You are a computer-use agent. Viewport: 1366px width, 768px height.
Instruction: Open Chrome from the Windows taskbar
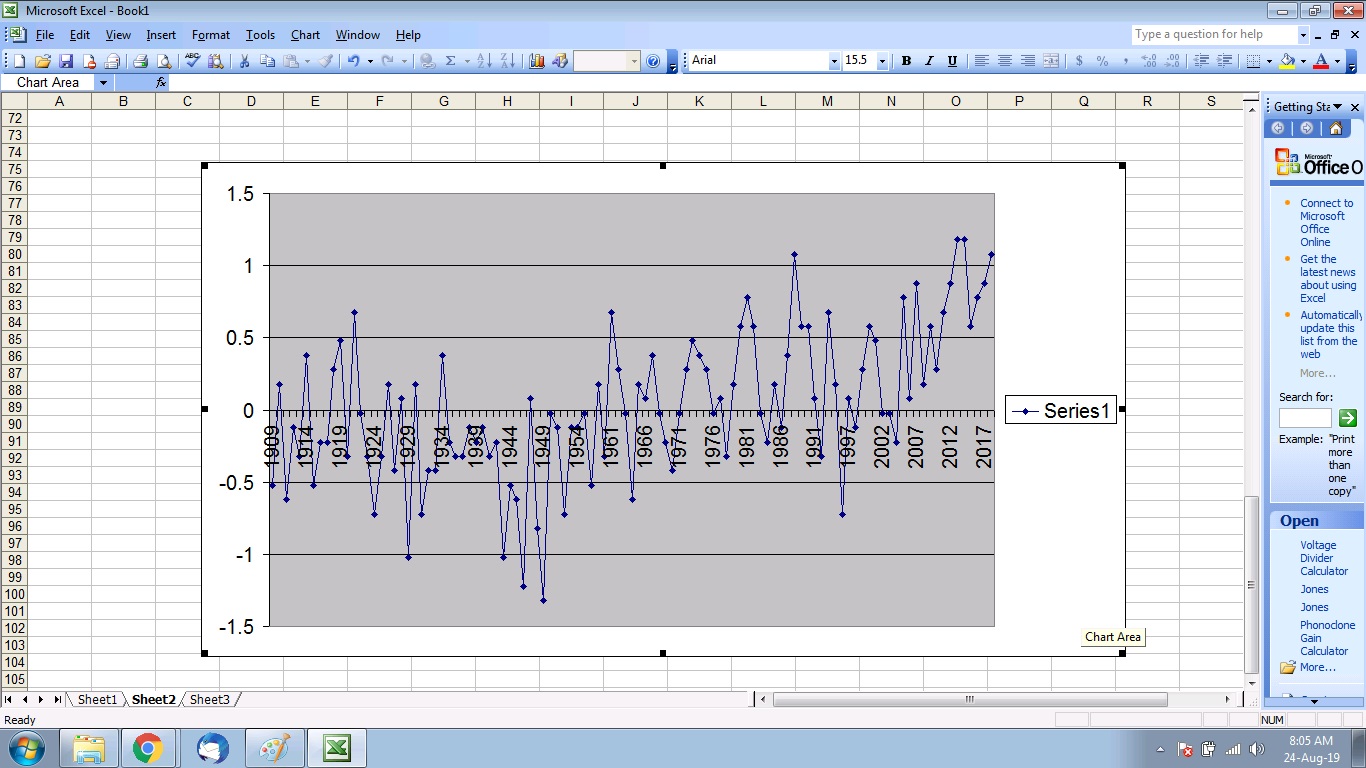[x=148, y=748]
